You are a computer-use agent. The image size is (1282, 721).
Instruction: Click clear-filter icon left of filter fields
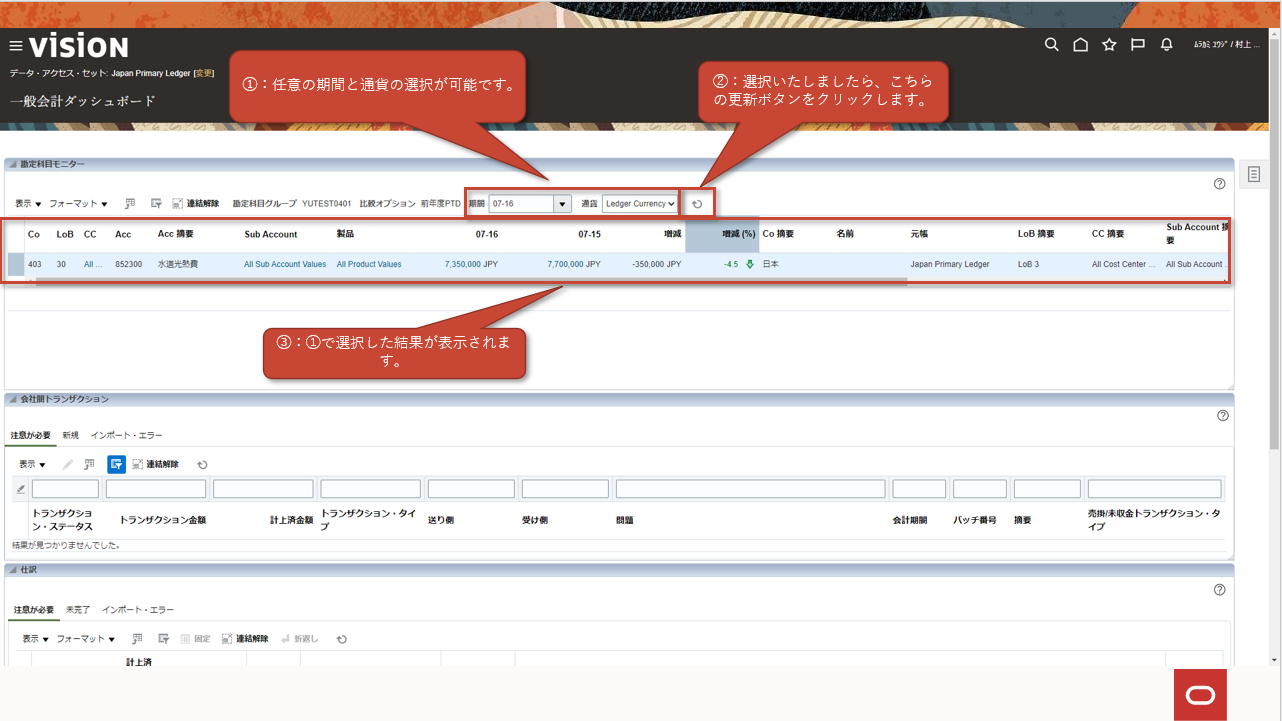tap(21, 489)
